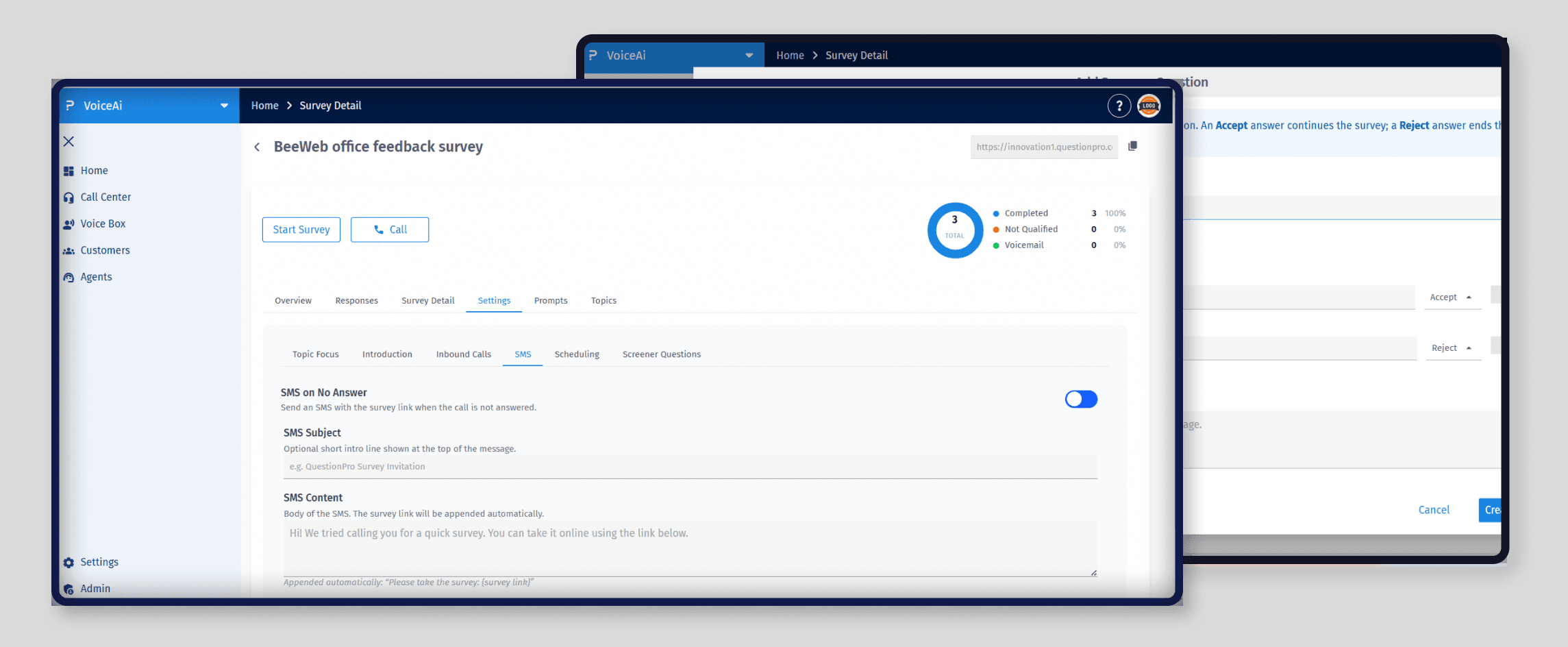Click the user logo avatar
Viewport: 1568px width, 647px height.
point(1149,106)
